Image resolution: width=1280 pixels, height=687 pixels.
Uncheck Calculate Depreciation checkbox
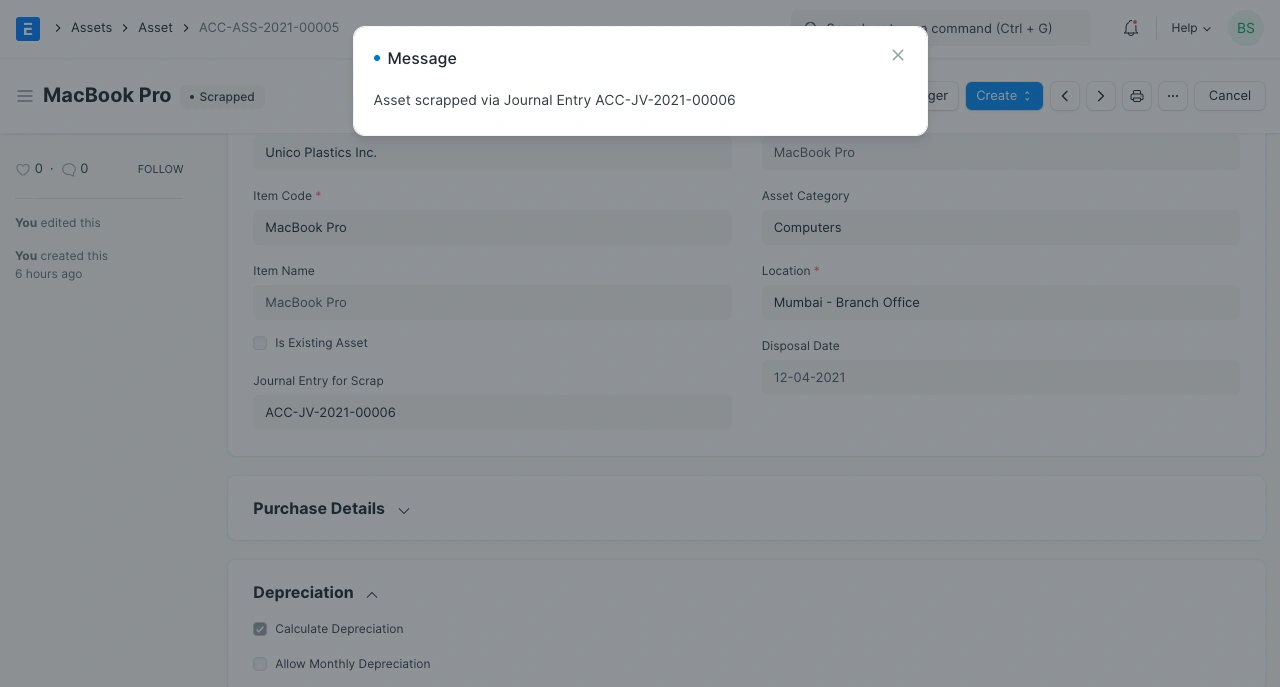(x=260, y=629)
